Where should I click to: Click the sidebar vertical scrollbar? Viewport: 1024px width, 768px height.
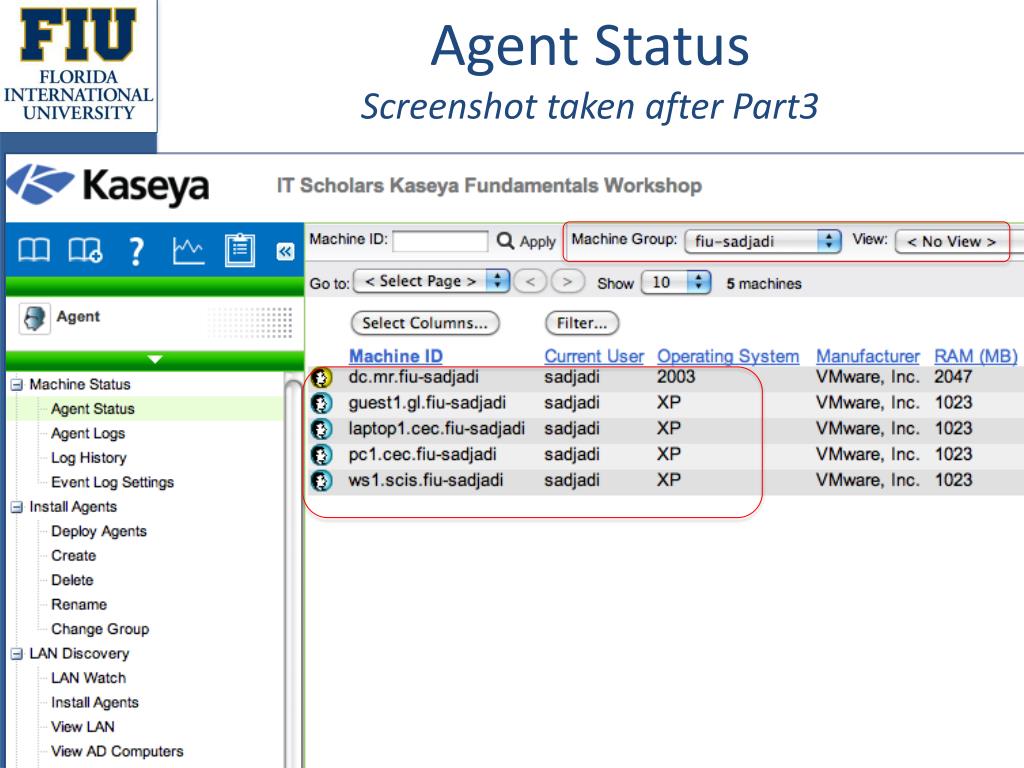pos(293,568)
